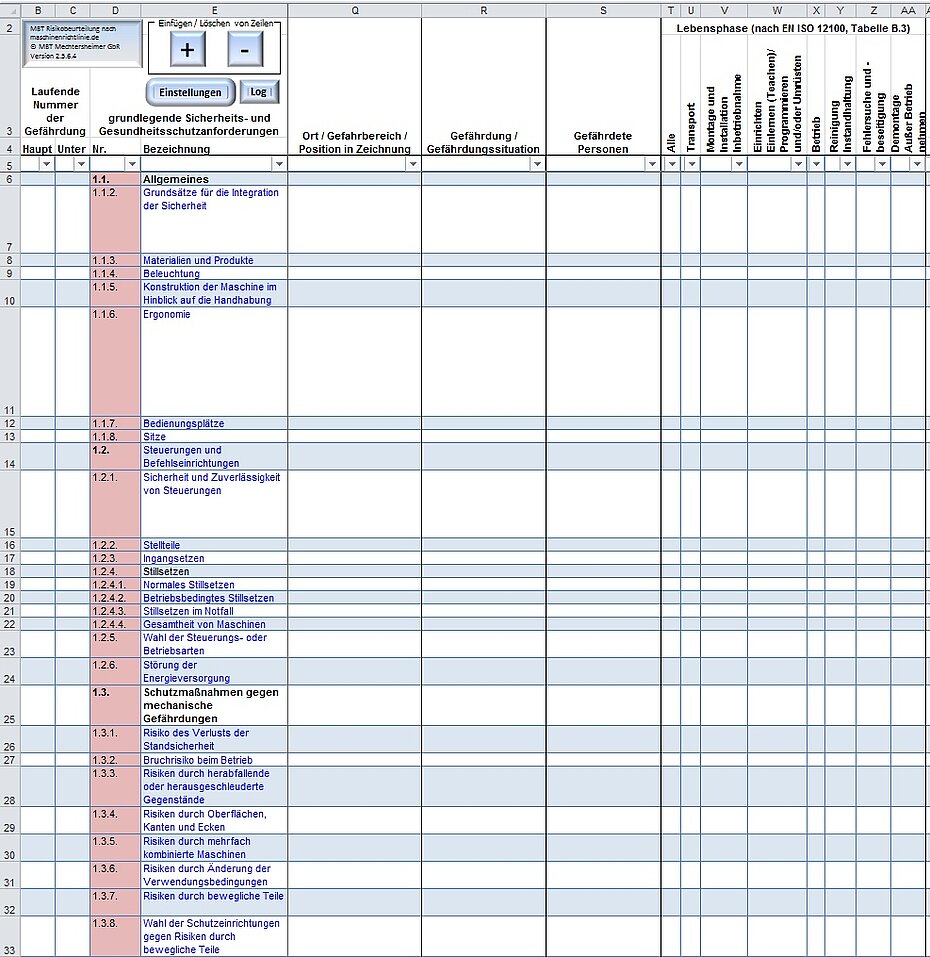Open the Alle lifecycle filter dropdown

point(672,164)
